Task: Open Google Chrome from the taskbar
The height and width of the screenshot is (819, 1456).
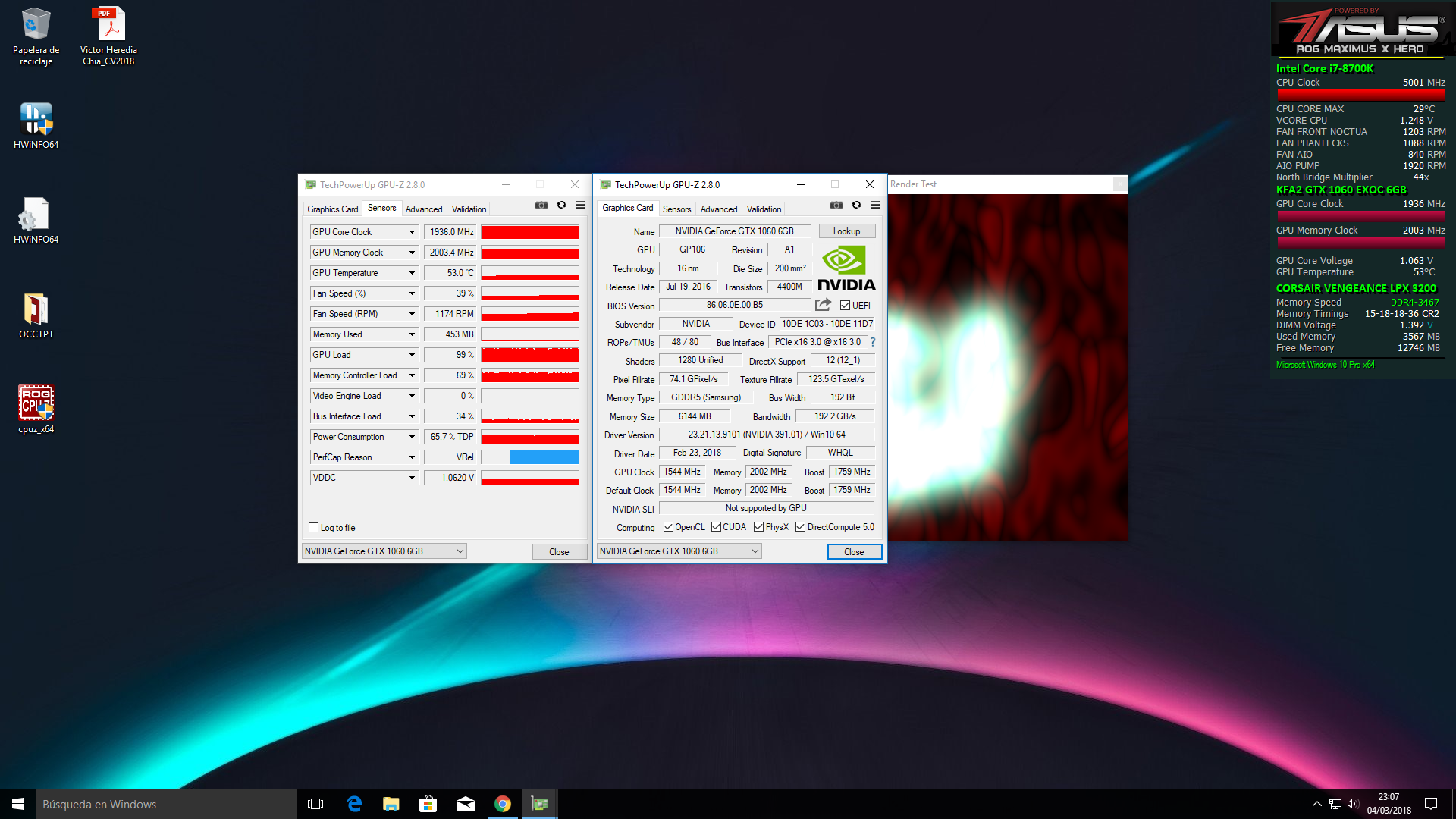Action: coord(502,804)
